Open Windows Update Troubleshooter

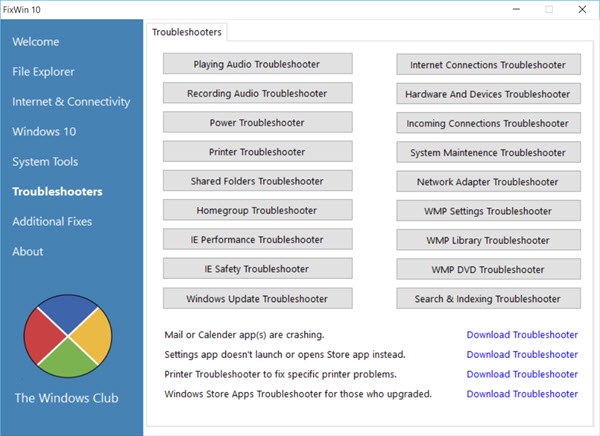click(258, 299)
